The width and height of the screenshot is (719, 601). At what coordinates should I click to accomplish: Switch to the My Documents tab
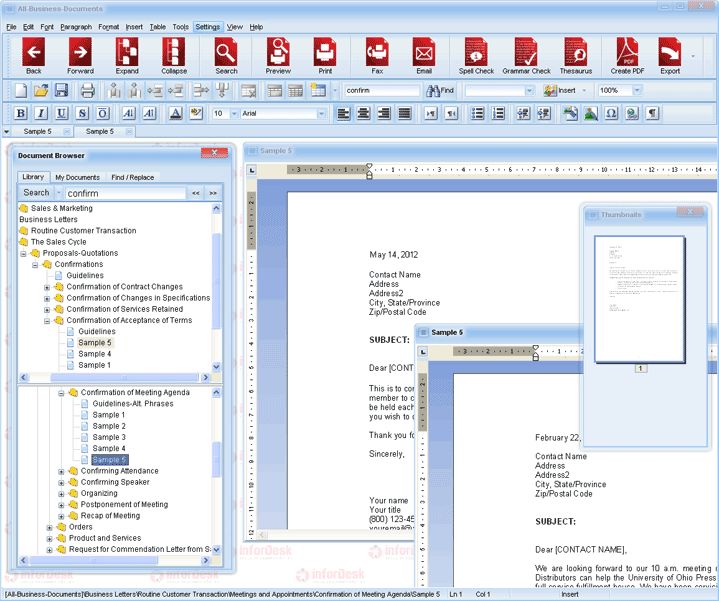77,177
